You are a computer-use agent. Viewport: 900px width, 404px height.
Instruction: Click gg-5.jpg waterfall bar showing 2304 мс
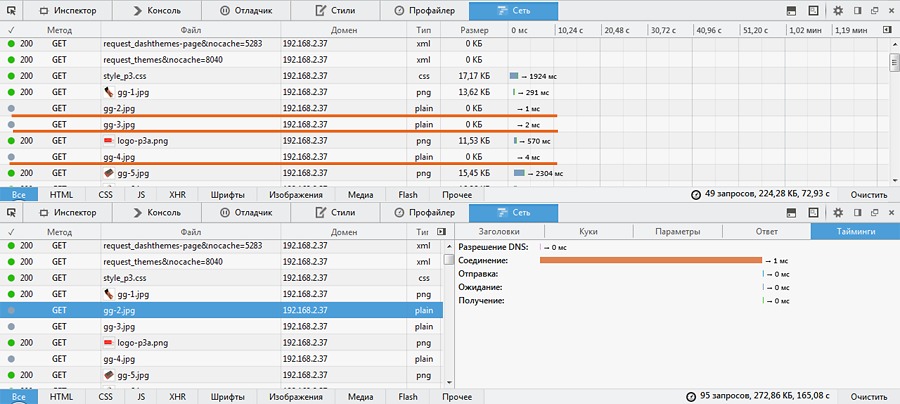(519, 173)
